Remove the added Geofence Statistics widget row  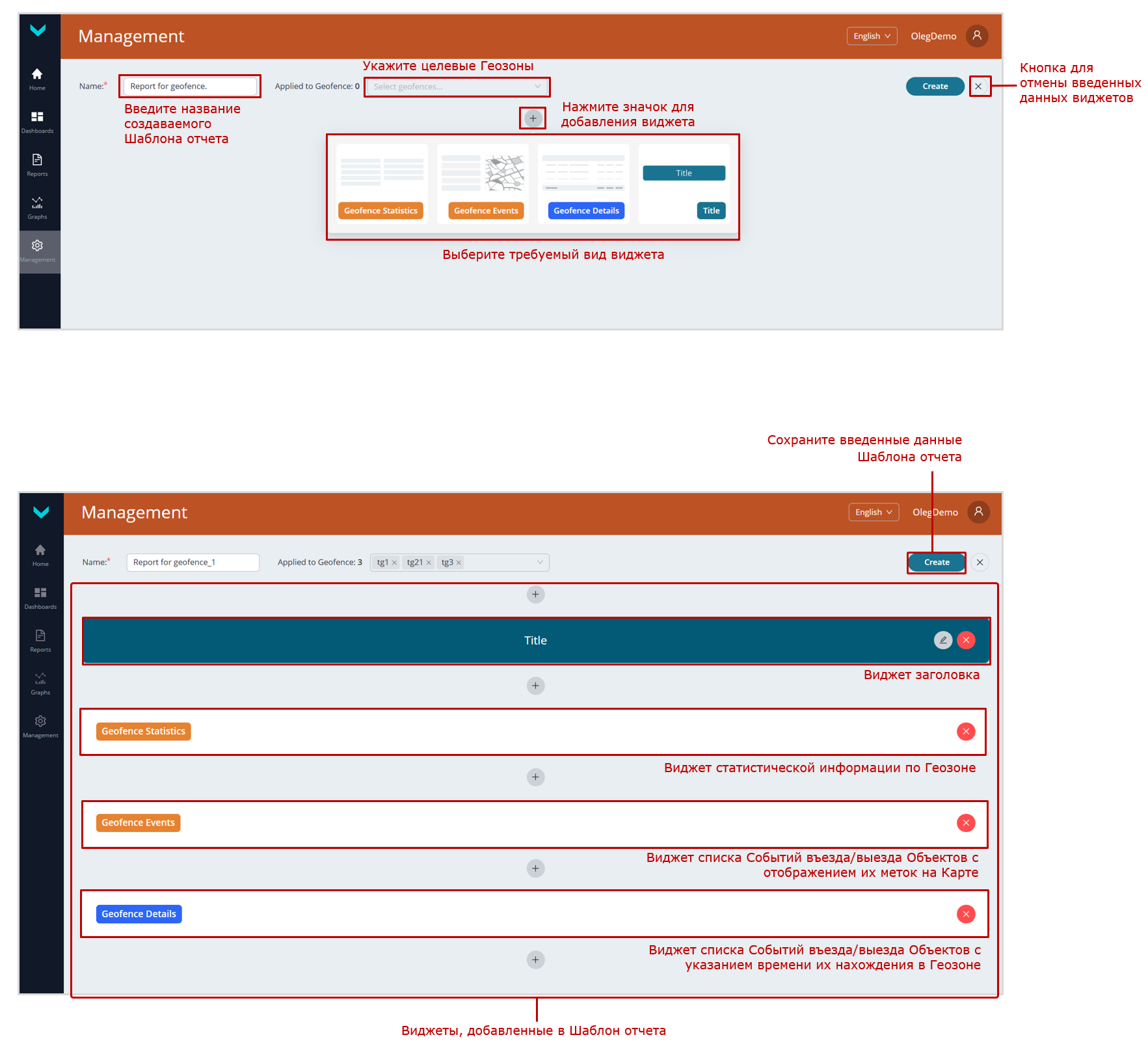click(x=966, y=732)
